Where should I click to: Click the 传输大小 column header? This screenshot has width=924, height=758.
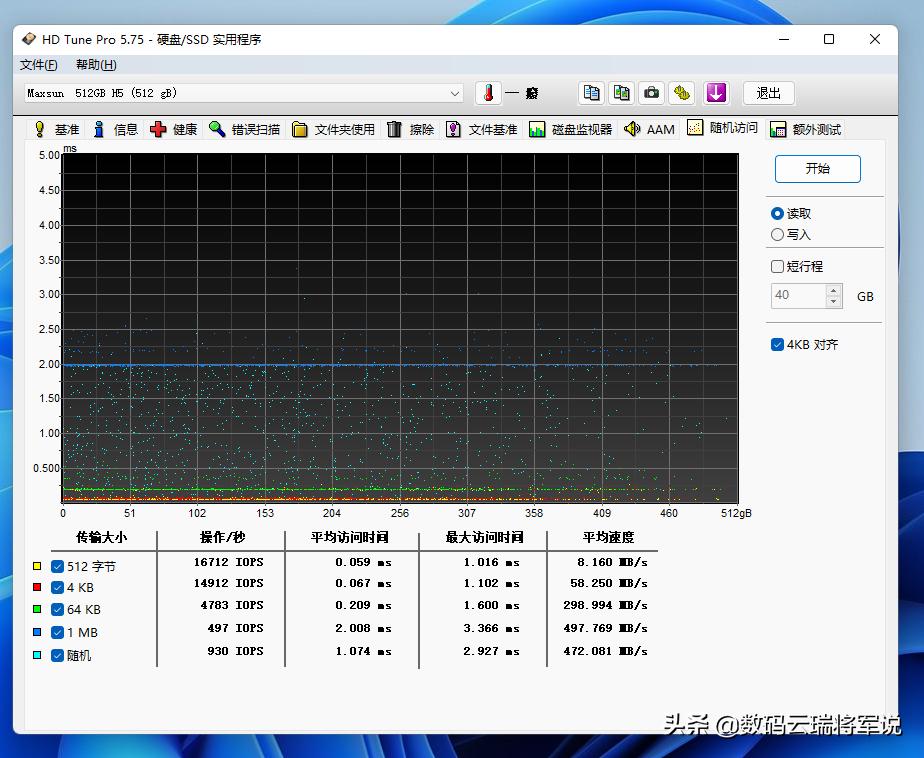click(101, 538)
